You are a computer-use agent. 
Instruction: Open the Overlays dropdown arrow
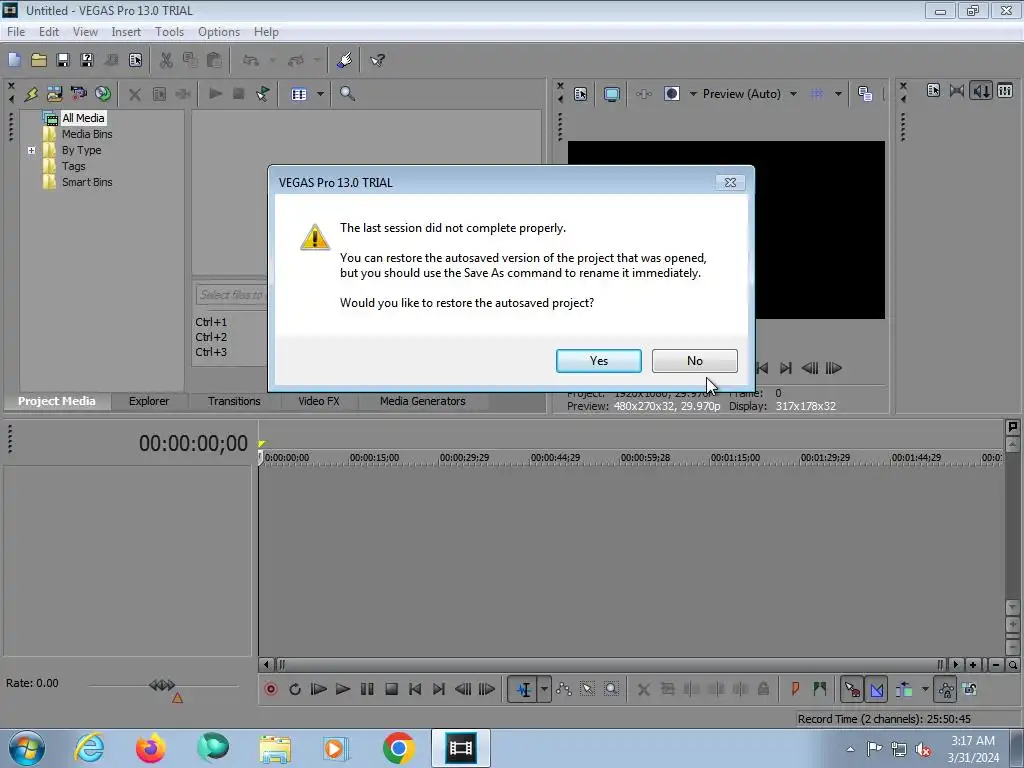click(x=838, y=94)
